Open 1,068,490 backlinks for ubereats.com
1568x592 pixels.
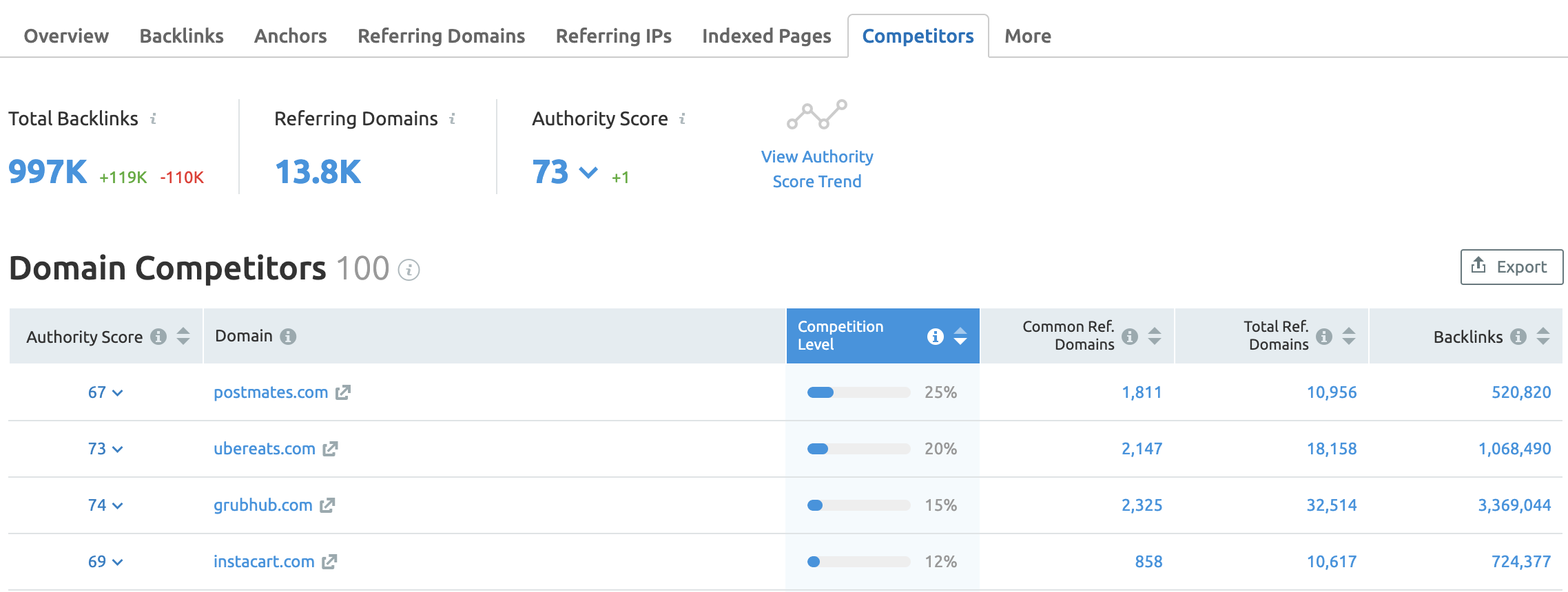click(1514, 449)
